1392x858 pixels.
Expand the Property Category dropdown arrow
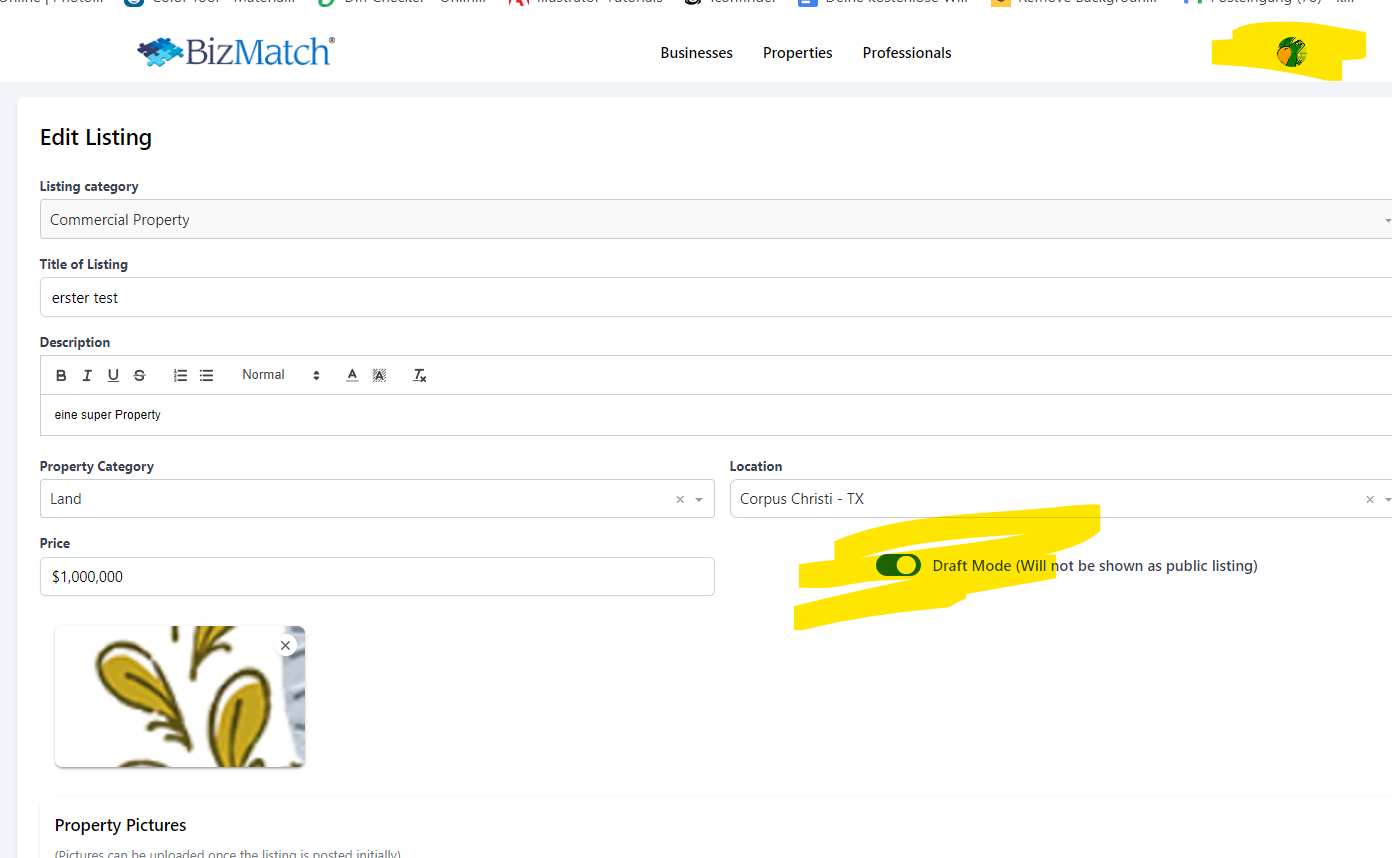point(699,499)
